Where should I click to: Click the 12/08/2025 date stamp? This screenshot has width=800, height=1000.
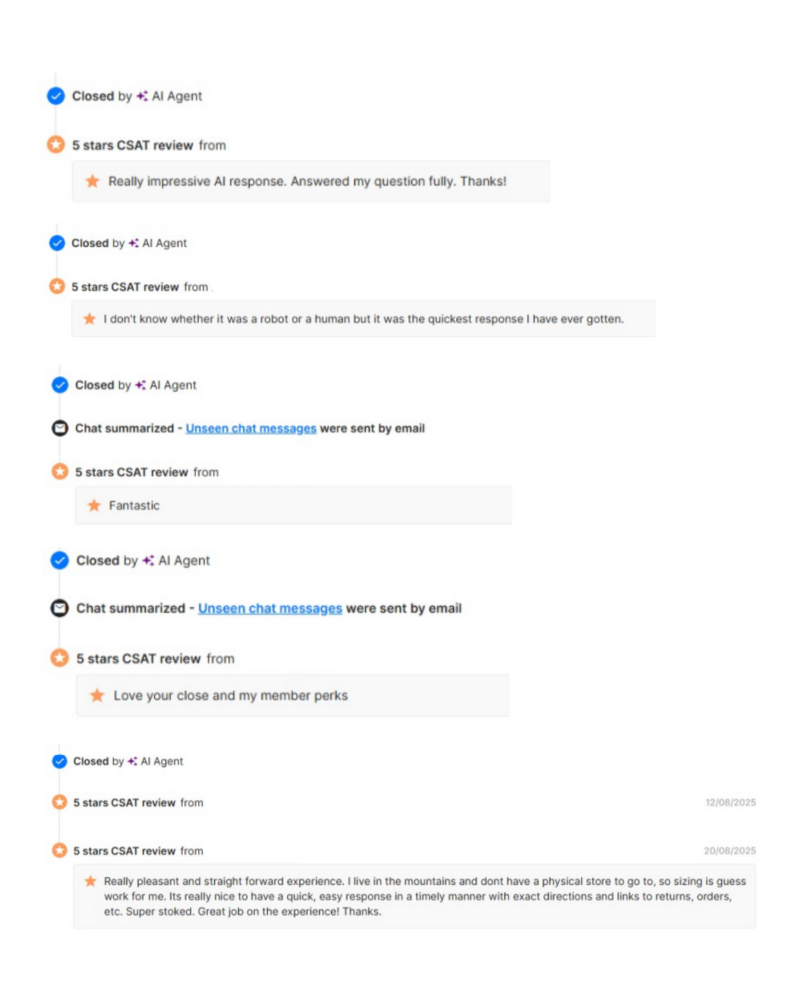click(730, 802)
